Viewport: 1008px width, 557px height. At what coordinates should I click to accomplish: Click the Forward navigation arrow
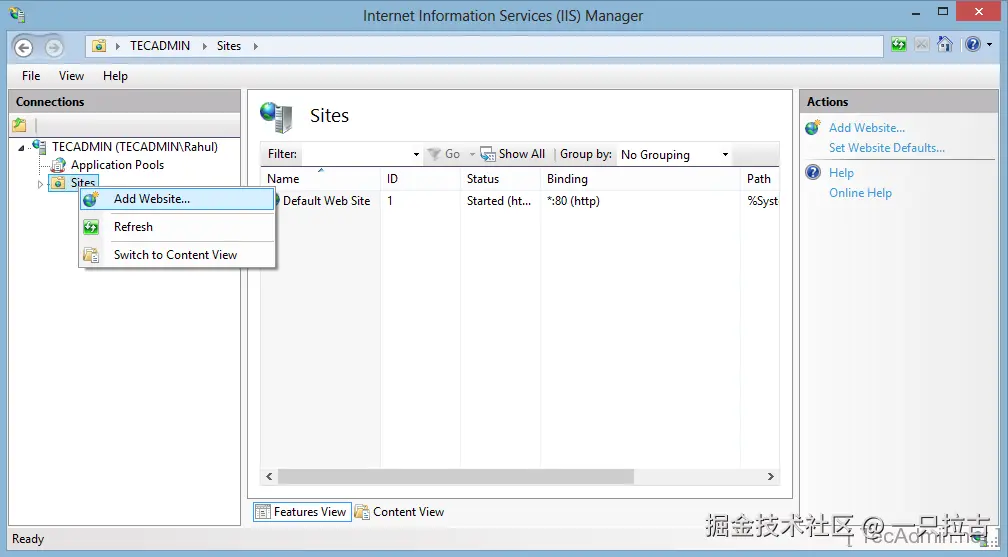pyautogui.click(x=54, y=47)
